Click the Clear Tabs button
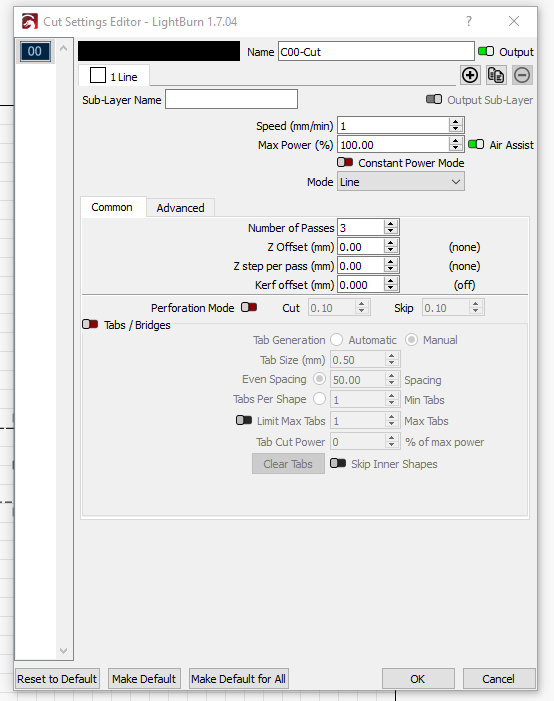 click(288, 464)
